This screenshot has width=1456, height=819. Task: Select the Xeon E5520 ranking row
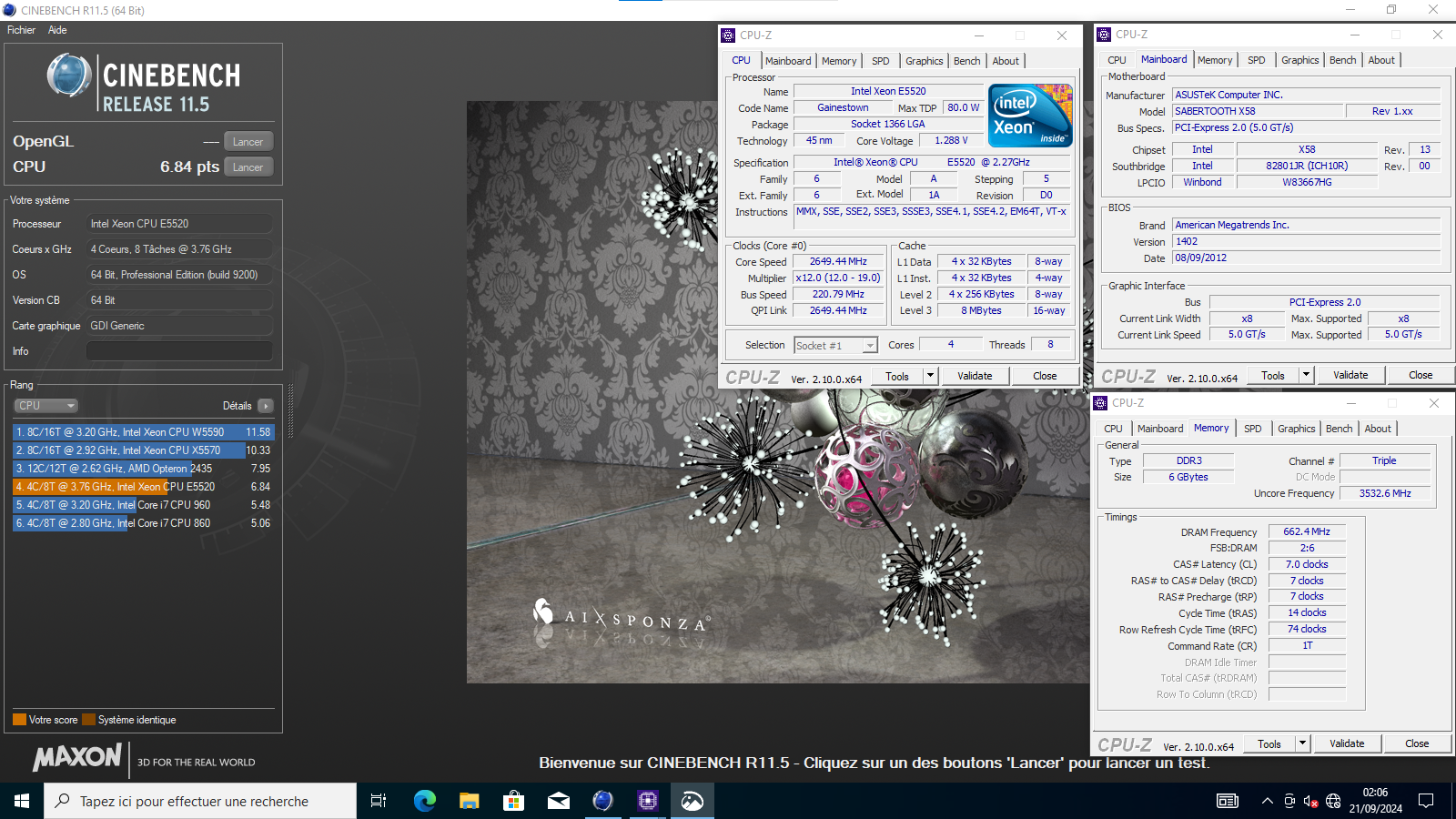[143, 487]
